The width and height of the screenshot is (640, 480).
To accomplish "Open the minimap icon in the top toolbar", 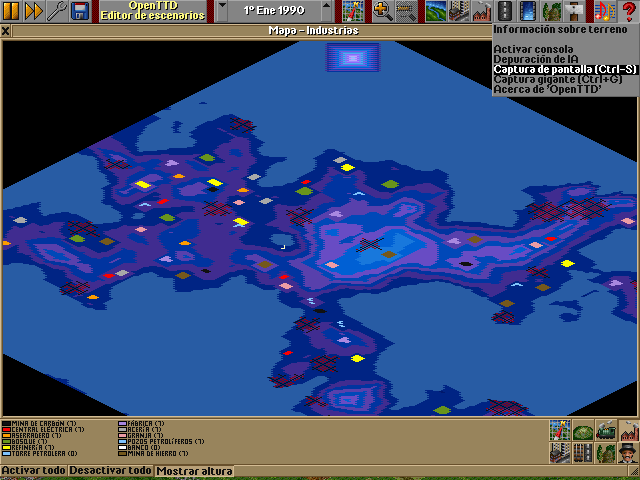I will coord(353,11).
